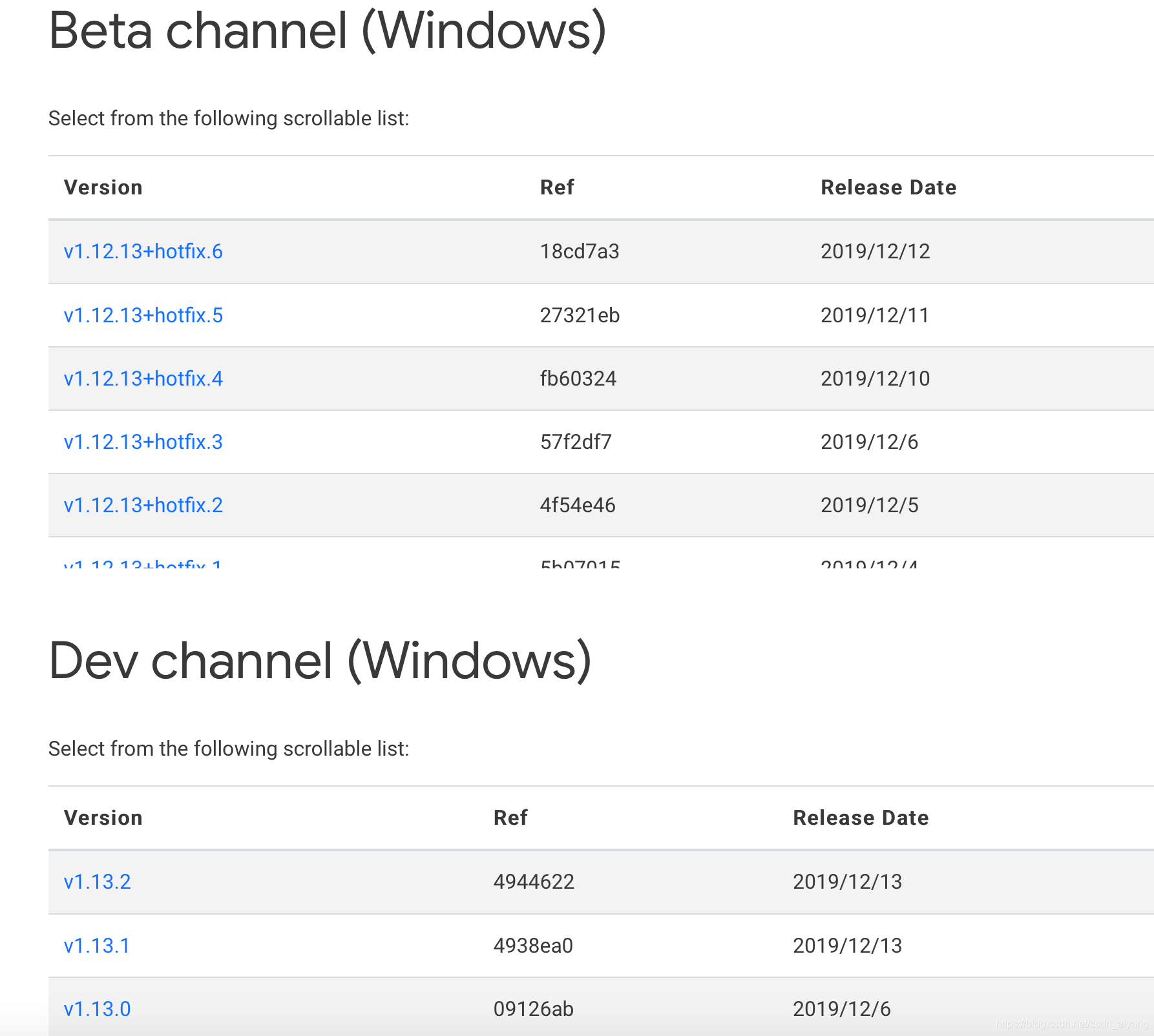The width and height of the screenshot is (1154, 1036).
Task: Click ref hash 18cd7a3
Action: click(x=580, y=251)
